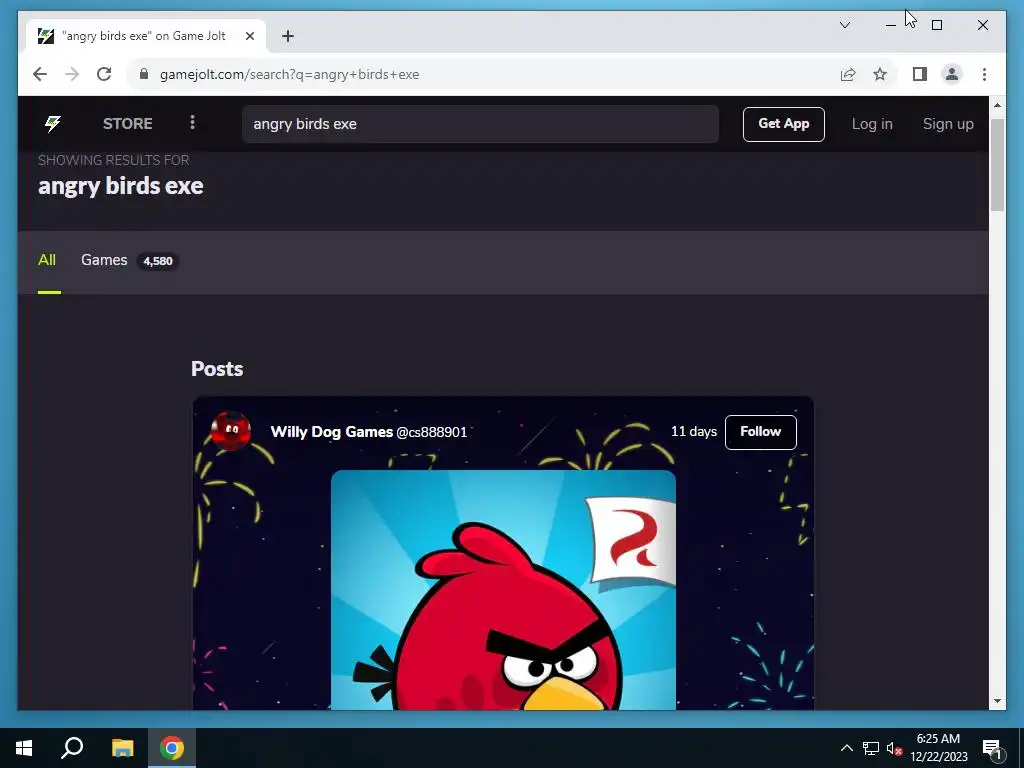
Task: Open Chrome's three-dot customize menu
Action: 984,74
